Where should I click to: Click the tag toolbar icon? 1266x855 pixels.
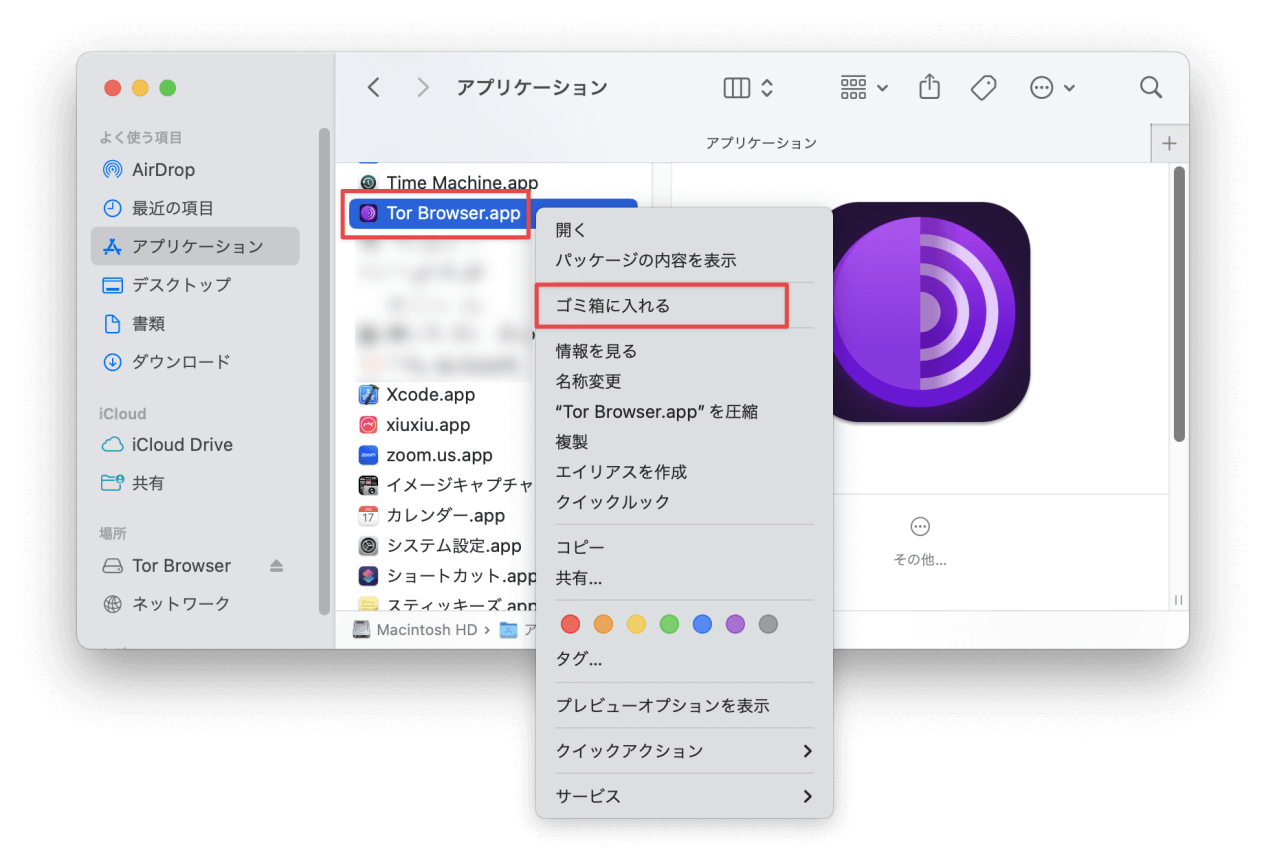(984, 88)
